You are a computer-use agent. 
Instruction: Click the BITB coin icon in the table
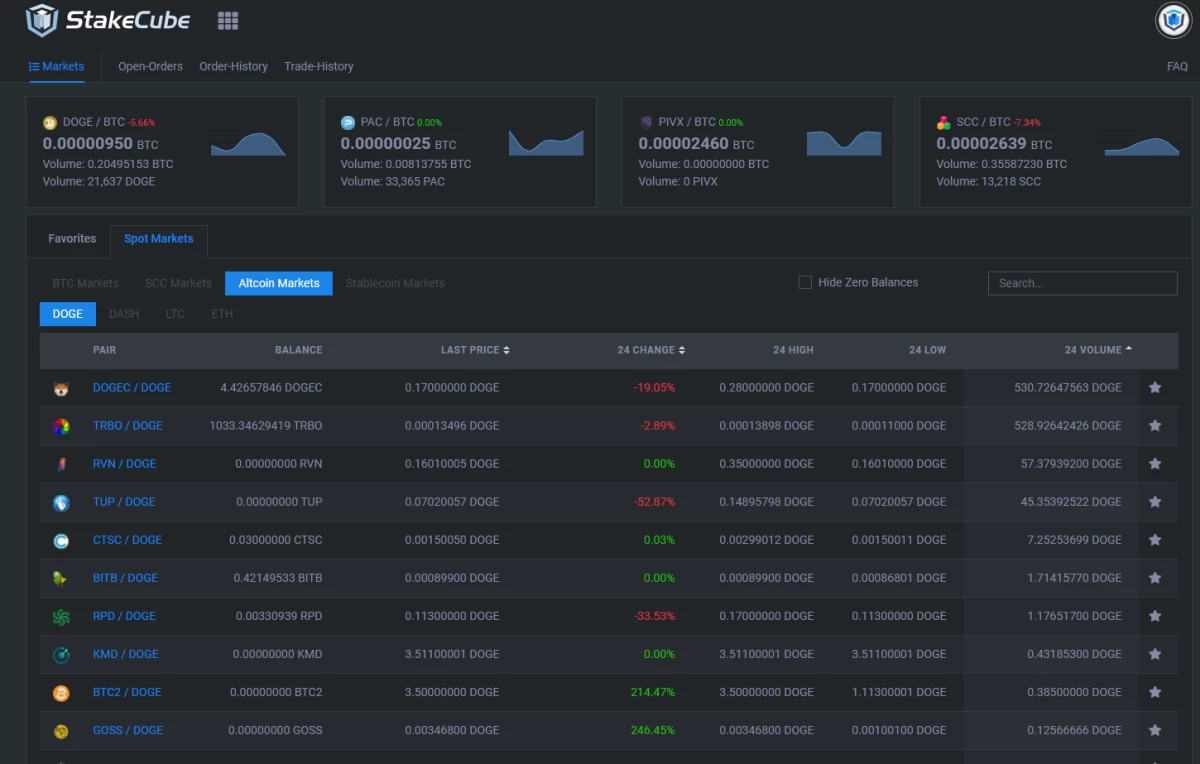(61, 578)
